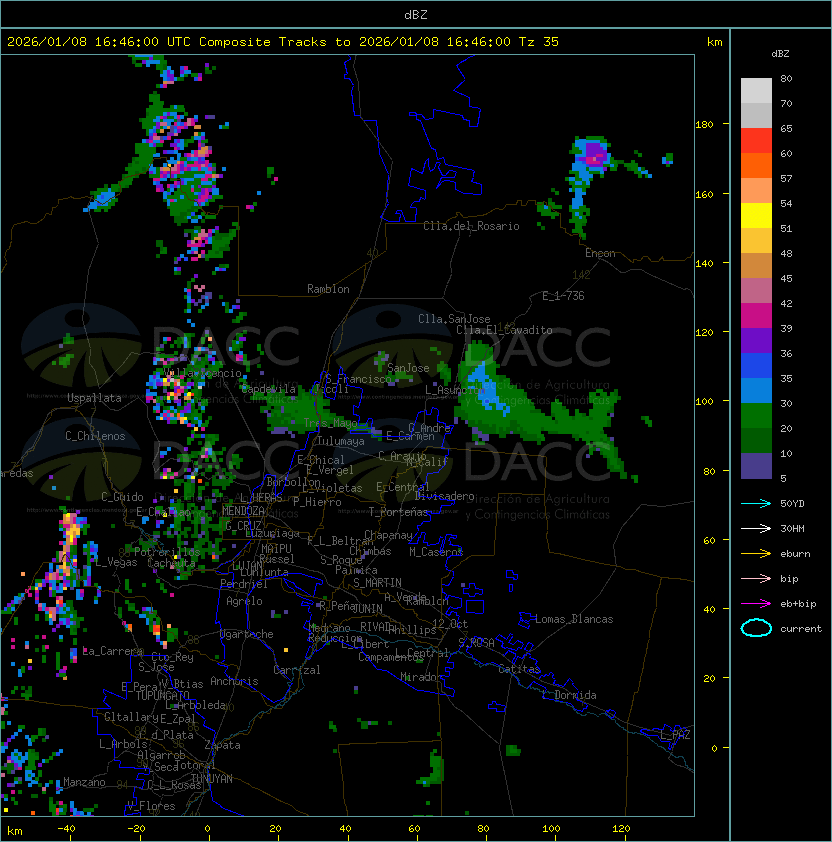This screenshot has width=832, height=842.
Task: Click the yellow eburn arrow in legend
Action: pos(756,554)
